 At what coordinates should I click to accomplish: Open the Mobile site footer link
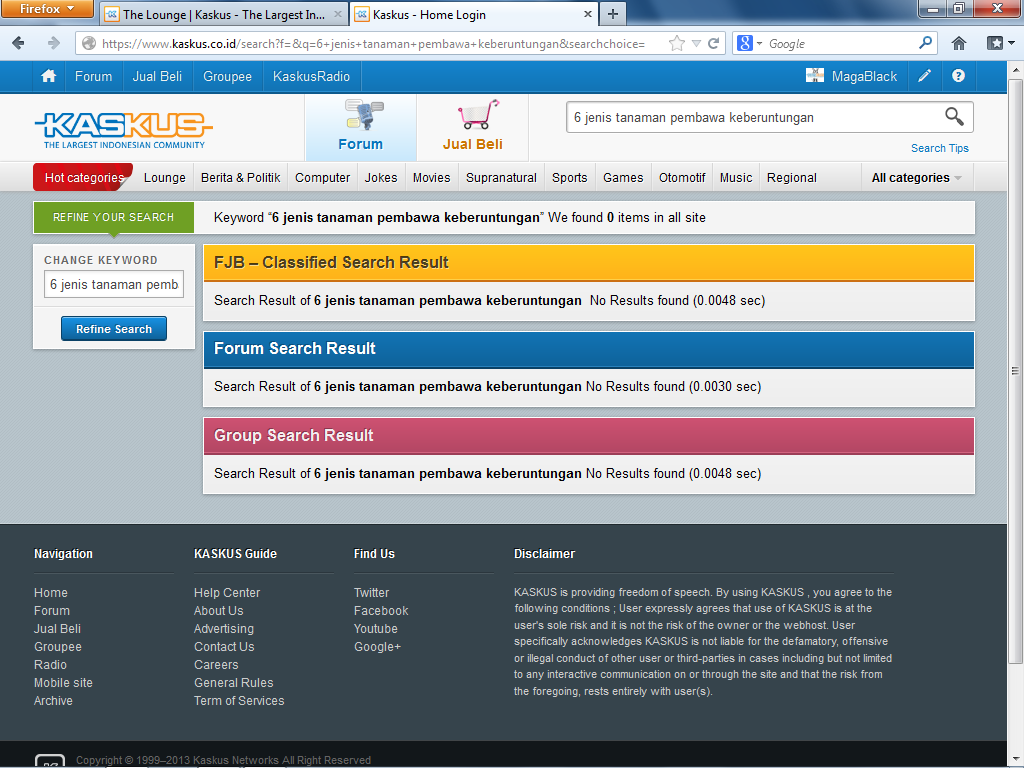[x=63, y=682]
